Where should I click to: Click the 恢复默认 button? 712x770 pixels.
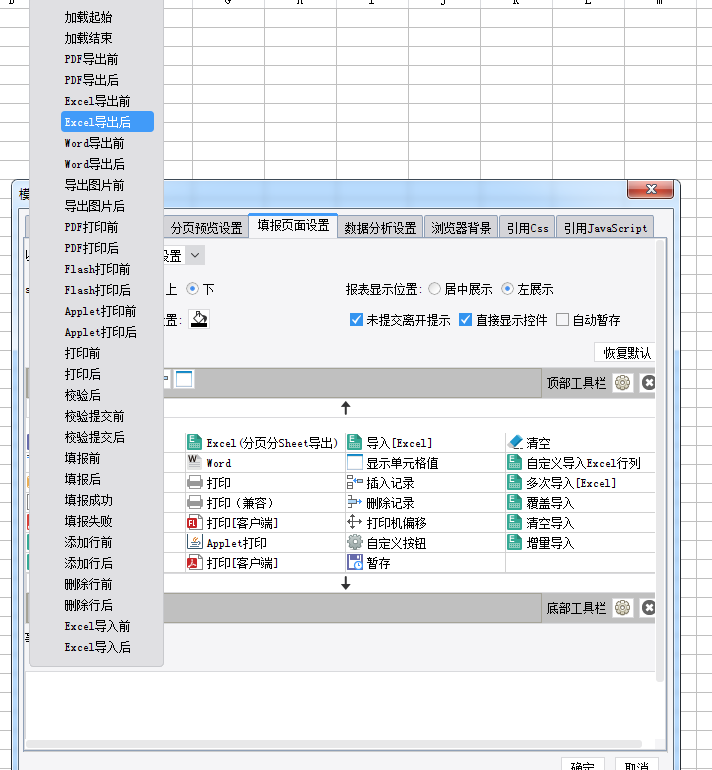(625, 353)
